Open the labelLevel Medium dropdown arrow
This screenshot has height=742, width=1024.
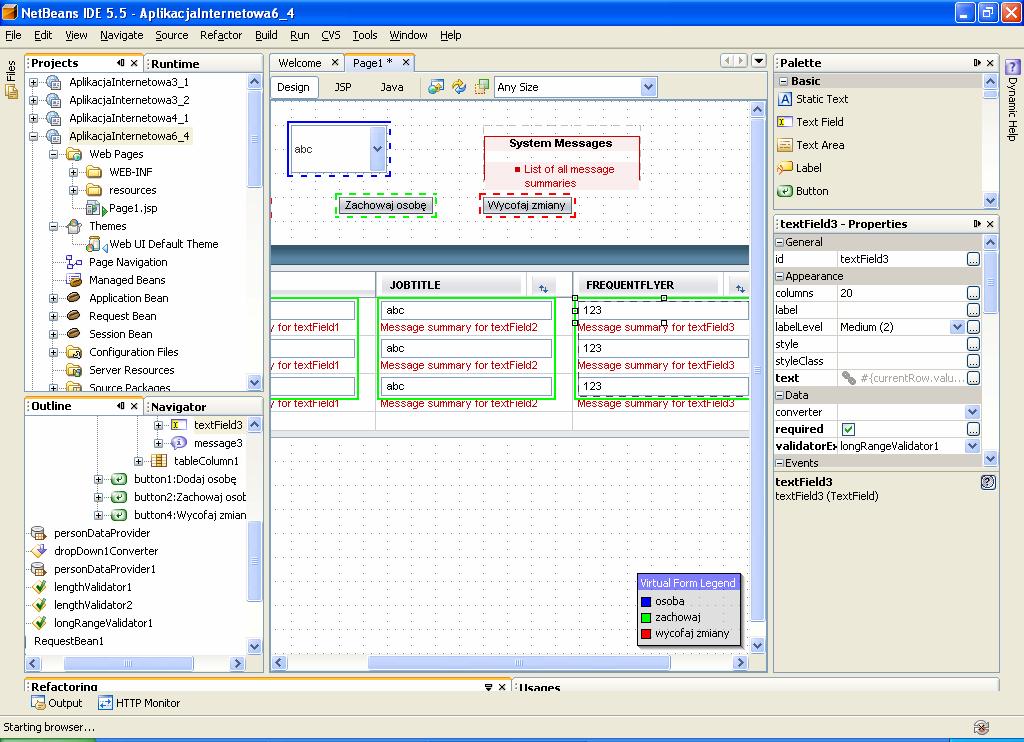point(957,327)
